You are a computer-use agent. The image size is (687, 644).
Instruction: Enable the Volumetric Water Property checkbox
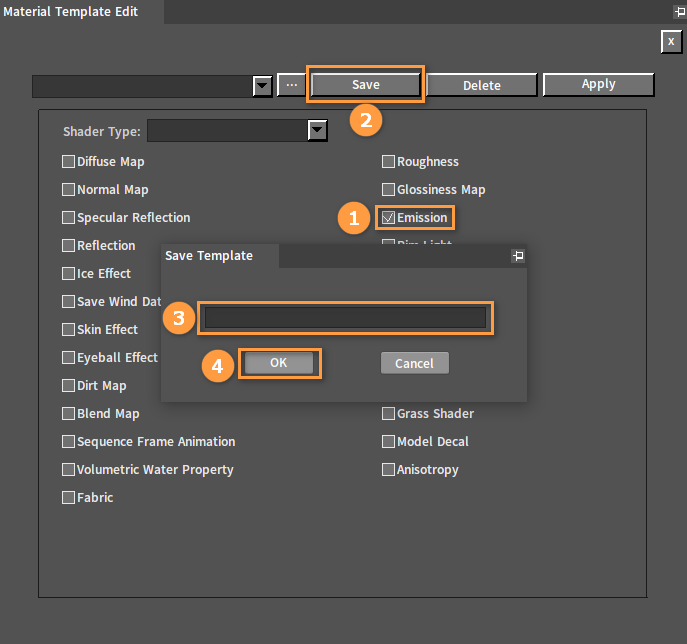click(69, 470)
